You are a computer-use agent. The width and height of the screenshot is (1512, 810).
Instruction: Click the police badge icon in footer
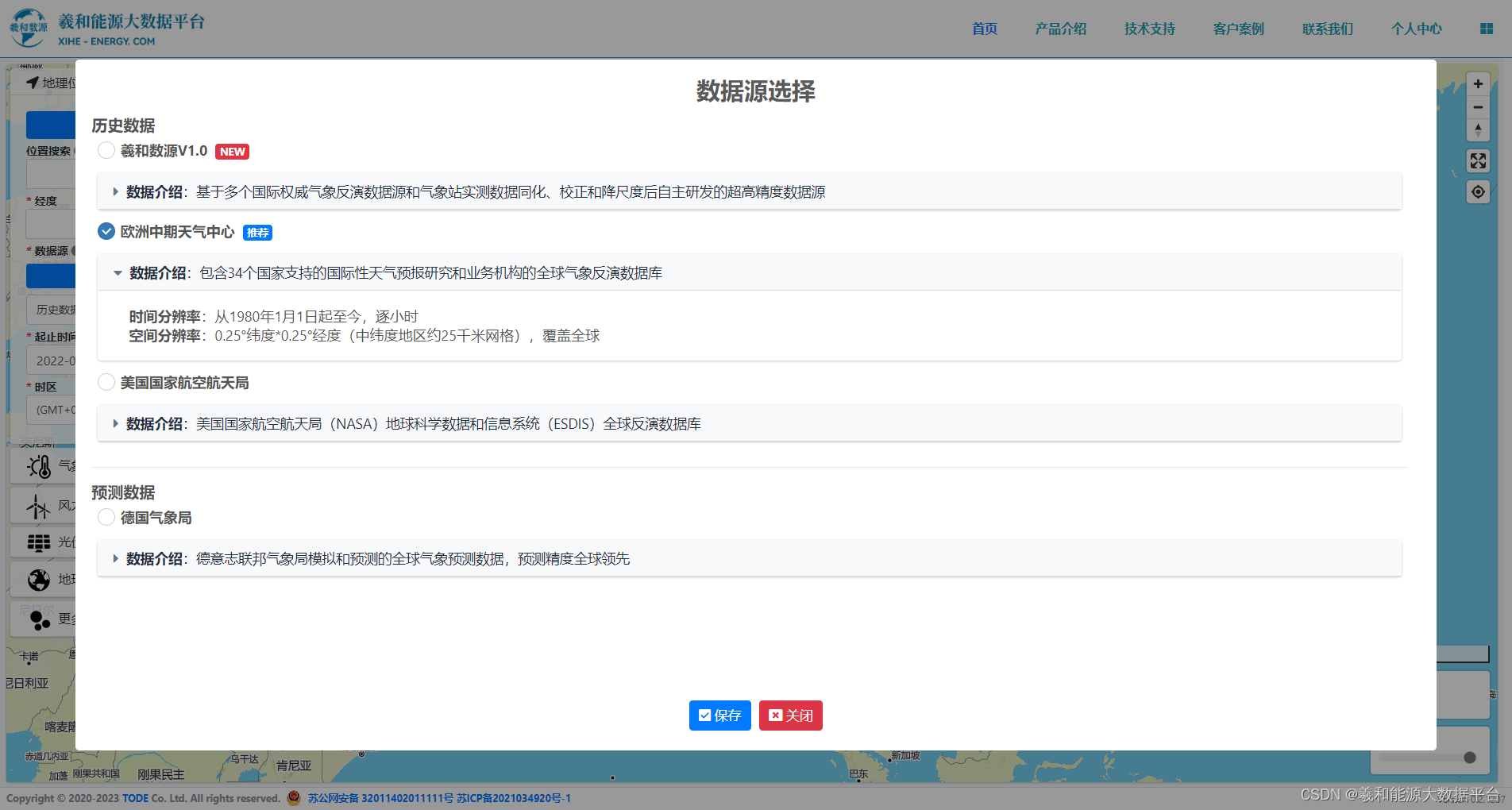coord(294,797)
